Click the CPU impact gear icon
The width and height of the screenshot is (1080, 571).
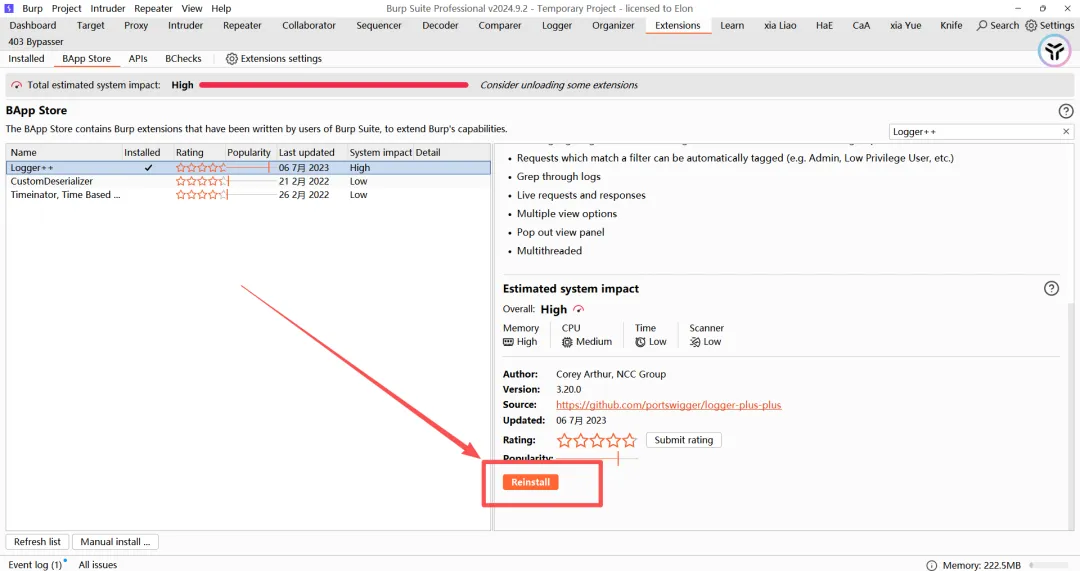point(567,342)
